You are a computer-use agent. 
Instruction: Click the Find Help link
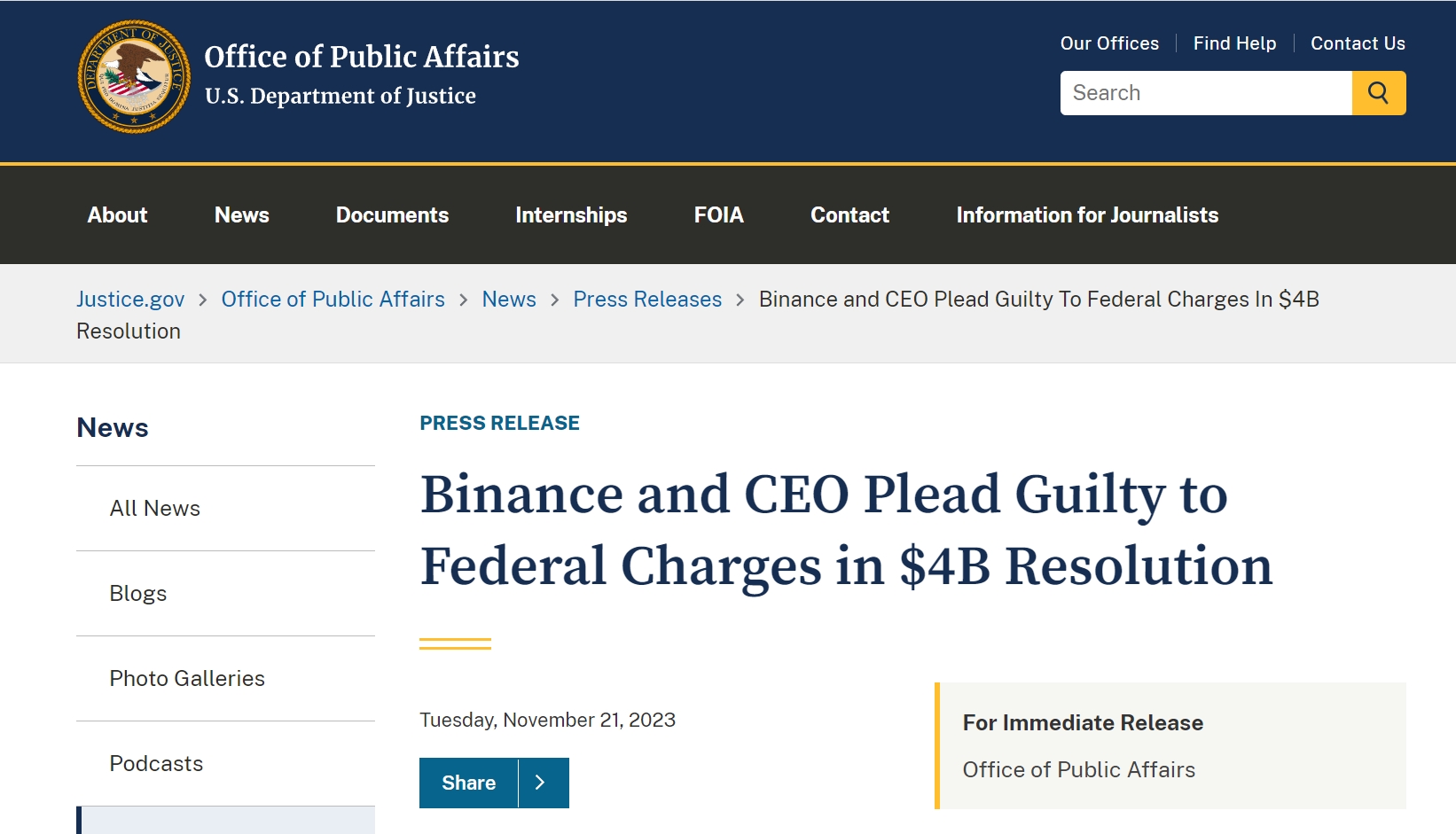click(1234, 43)
